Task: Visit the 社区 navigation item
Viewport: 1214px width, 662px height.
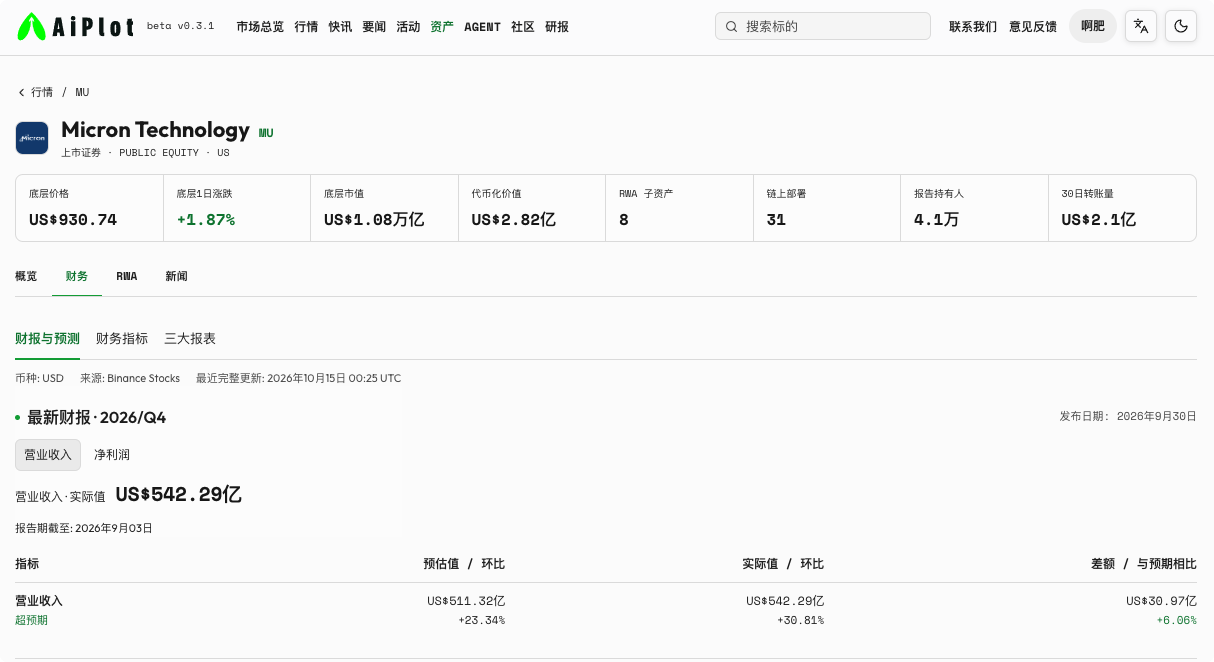Action: 523,27
